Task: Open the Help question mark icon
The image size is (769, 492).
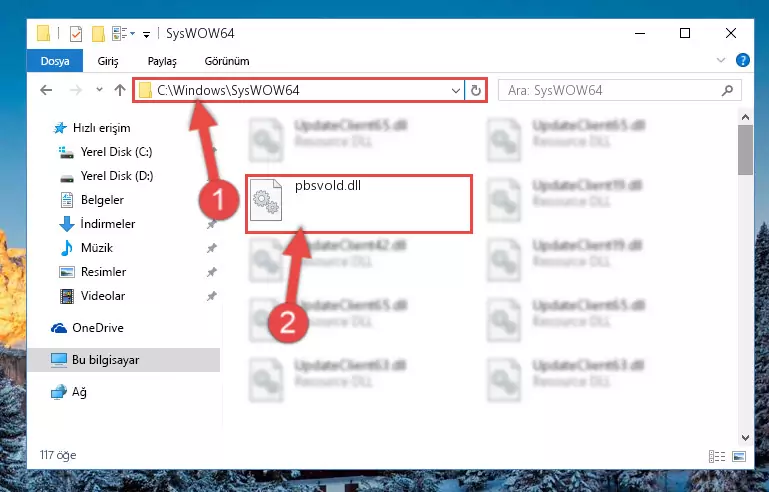Action: click(743, 60)
